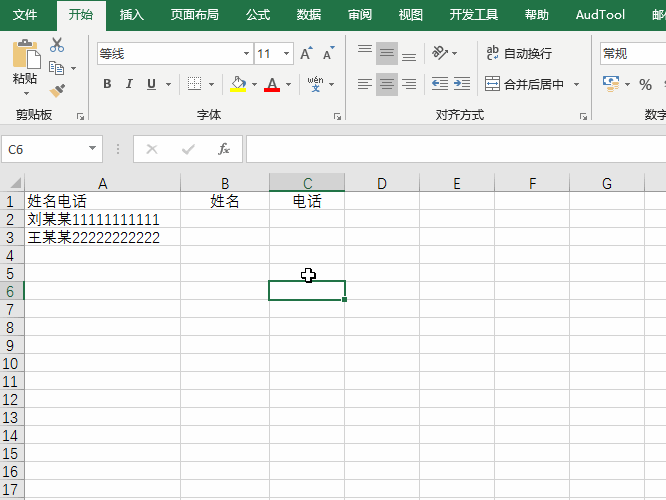Click 自动换行 wrap text button

[519, 54]
